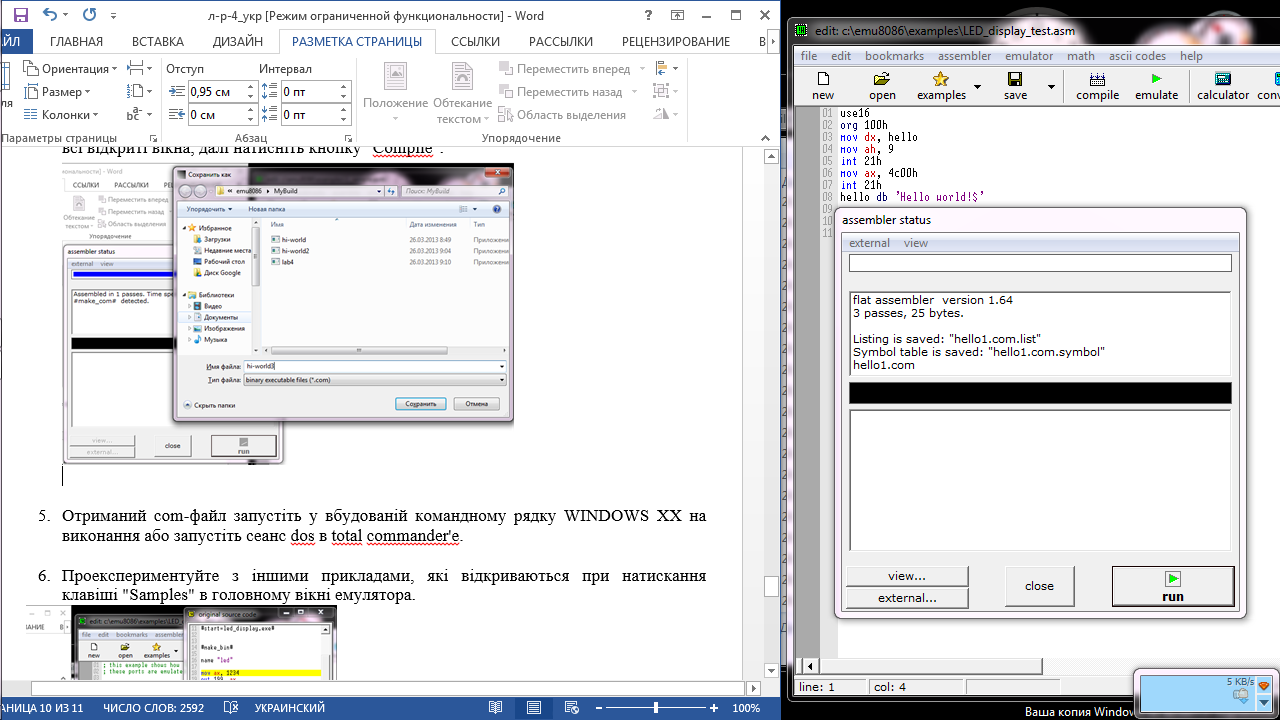Open Word Help question mark icon
Viewport: 1280px width, 720px height.
click(650, 16)
